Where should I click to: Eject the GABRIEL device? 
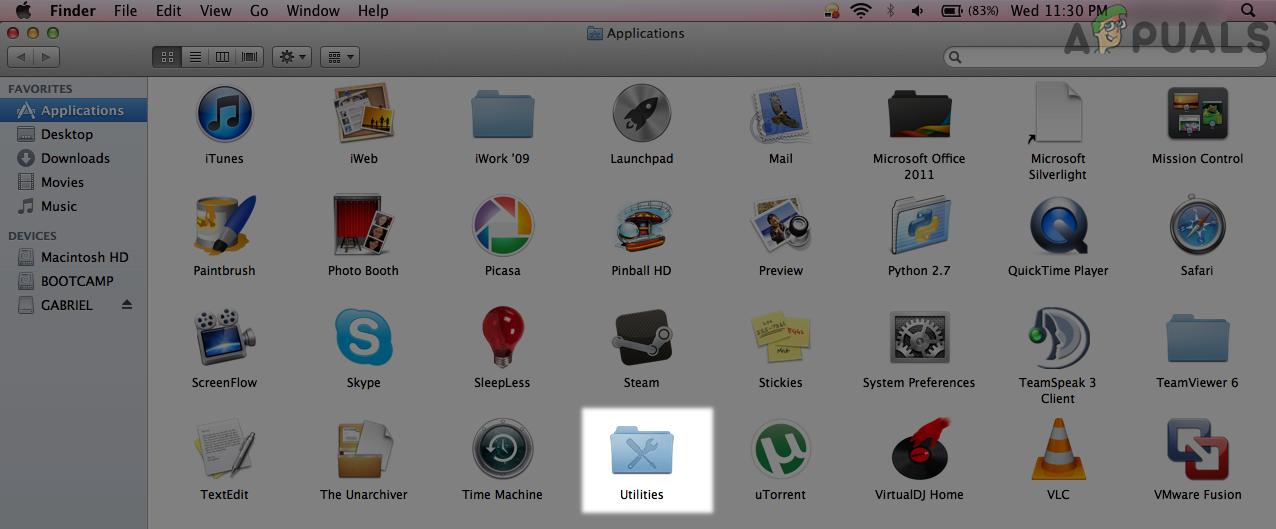(x=127, y=305)
